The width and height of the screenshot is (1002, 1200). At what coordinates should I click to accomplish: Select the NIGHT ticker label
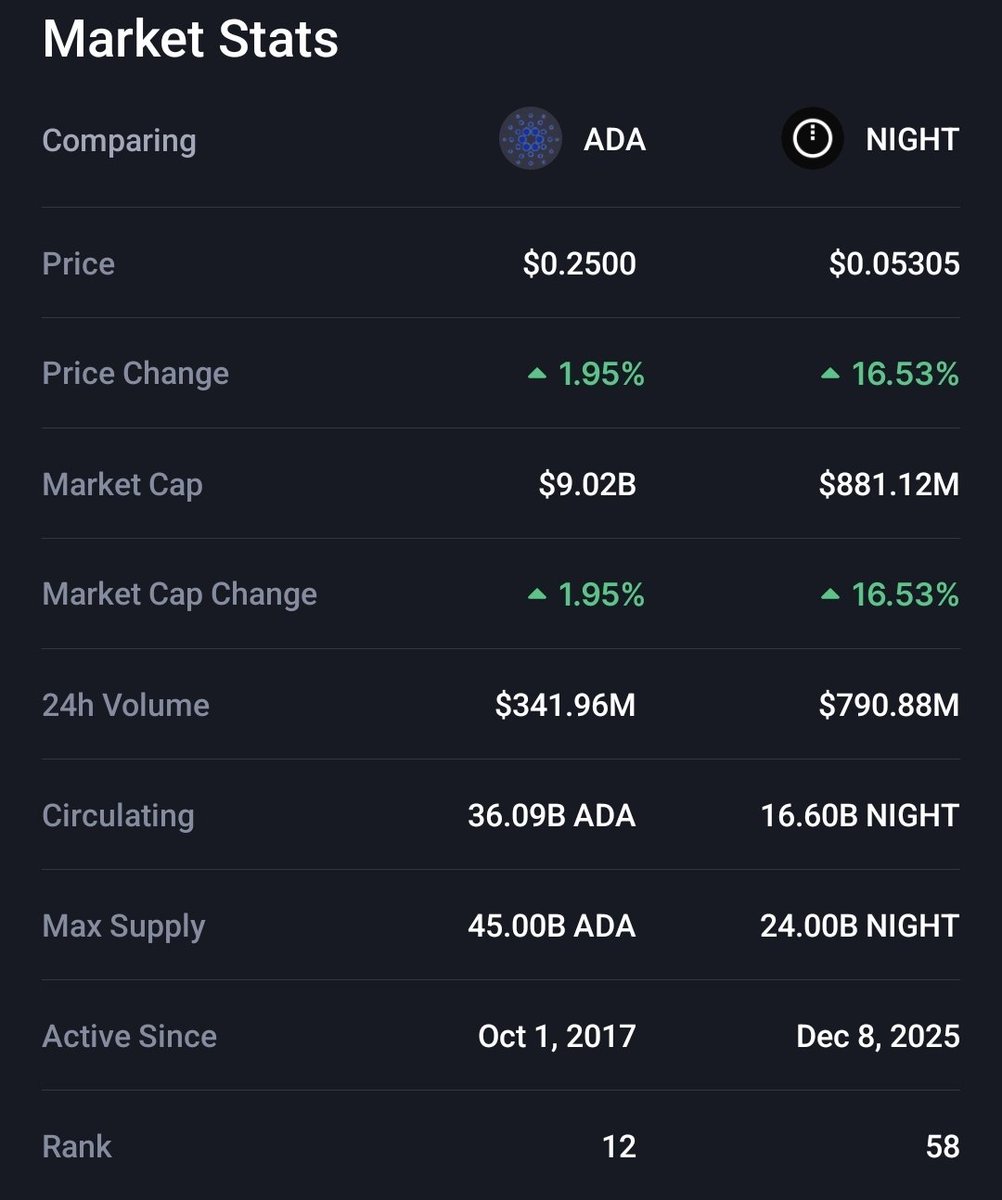[x=913, y=140]
